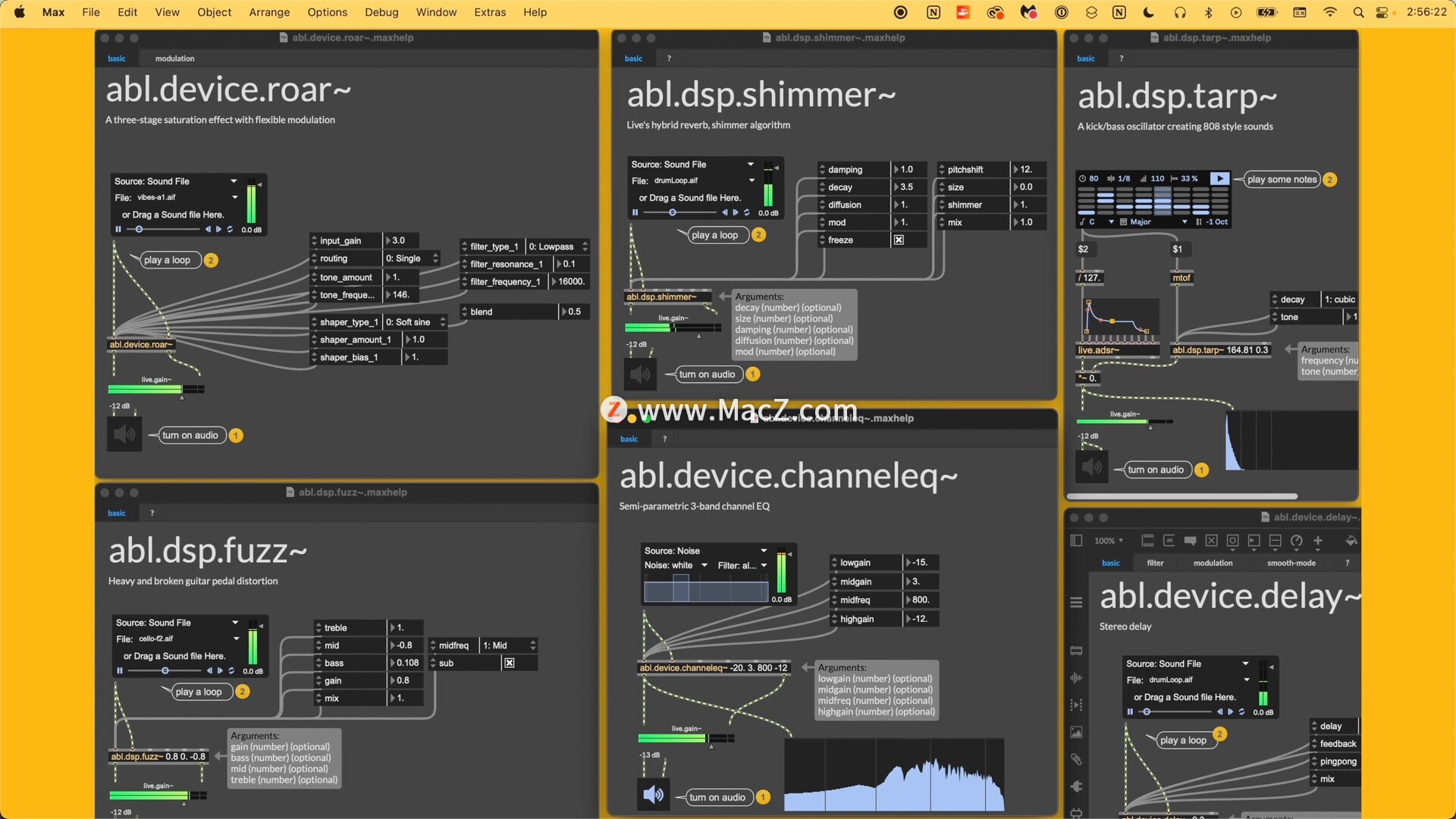This screenshot has width=1456, height=819.
Task: Click 'play some notes' bubble in tarp window
Action: coord(1282,179)
